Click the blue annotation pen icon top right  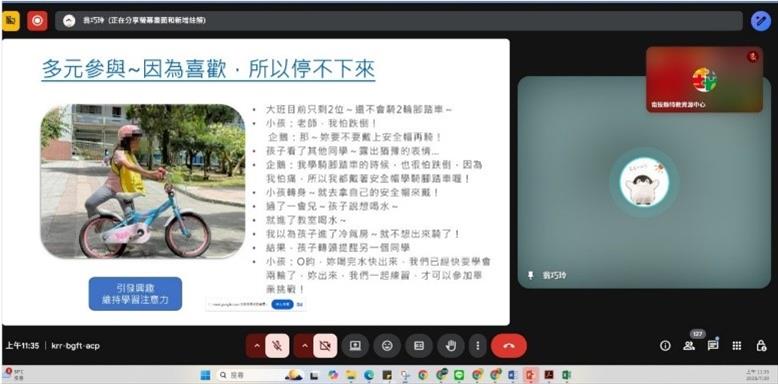tap(760, 21)
